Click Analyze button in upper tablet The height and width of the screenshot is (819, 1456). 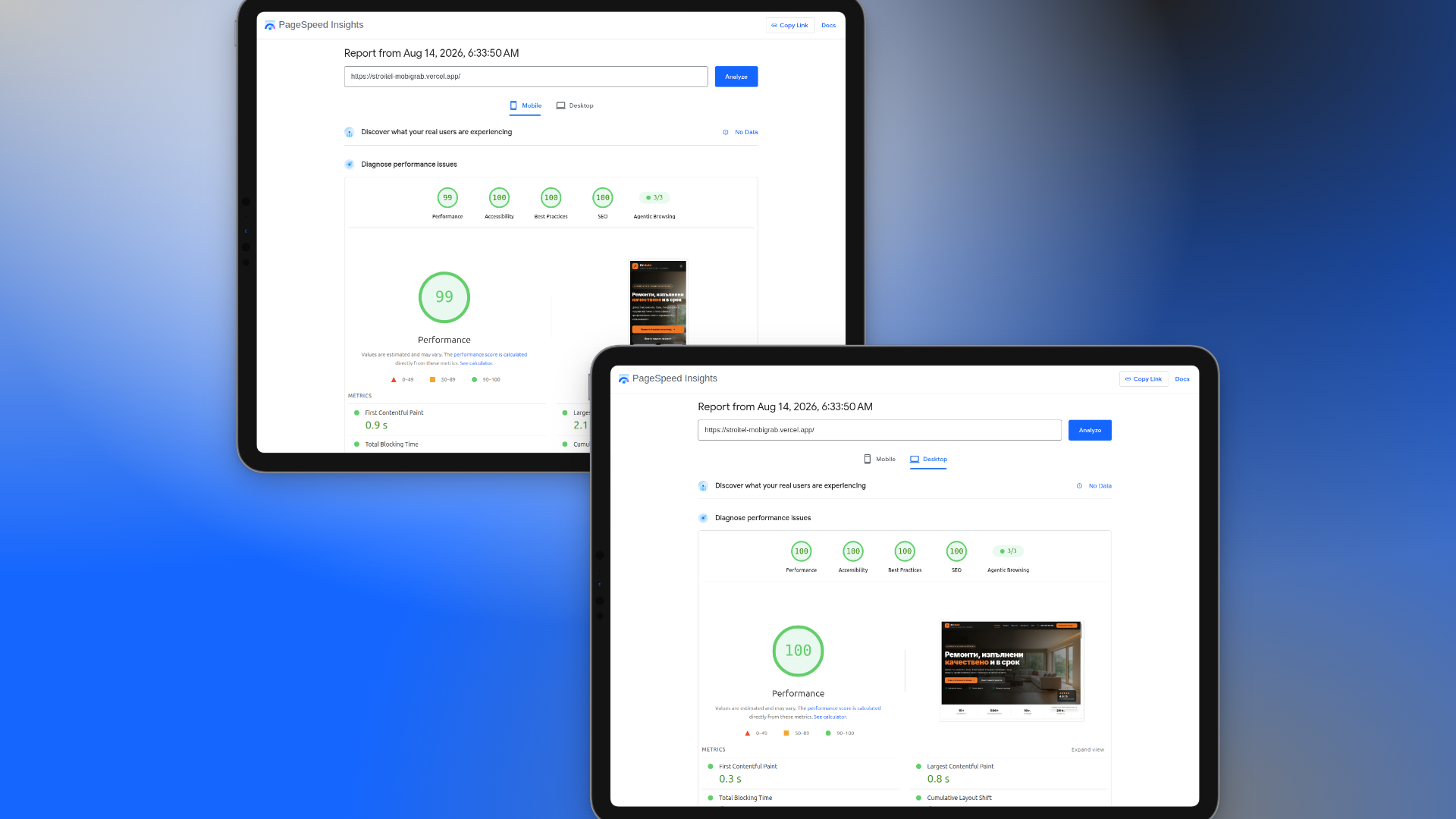click(736, 77)
